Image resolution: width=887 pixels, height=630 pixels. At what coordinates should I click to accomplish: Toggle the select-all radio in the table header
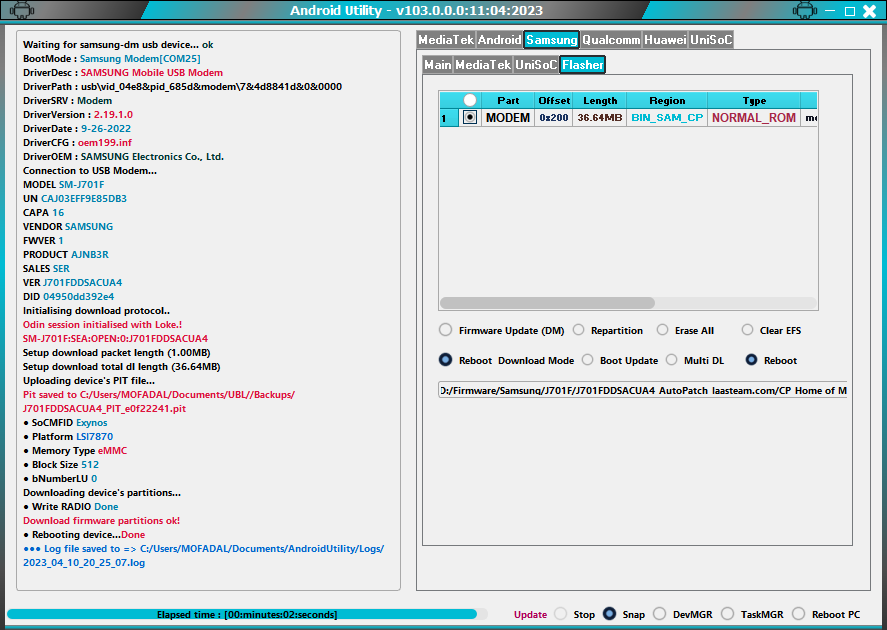pos(470,100)
